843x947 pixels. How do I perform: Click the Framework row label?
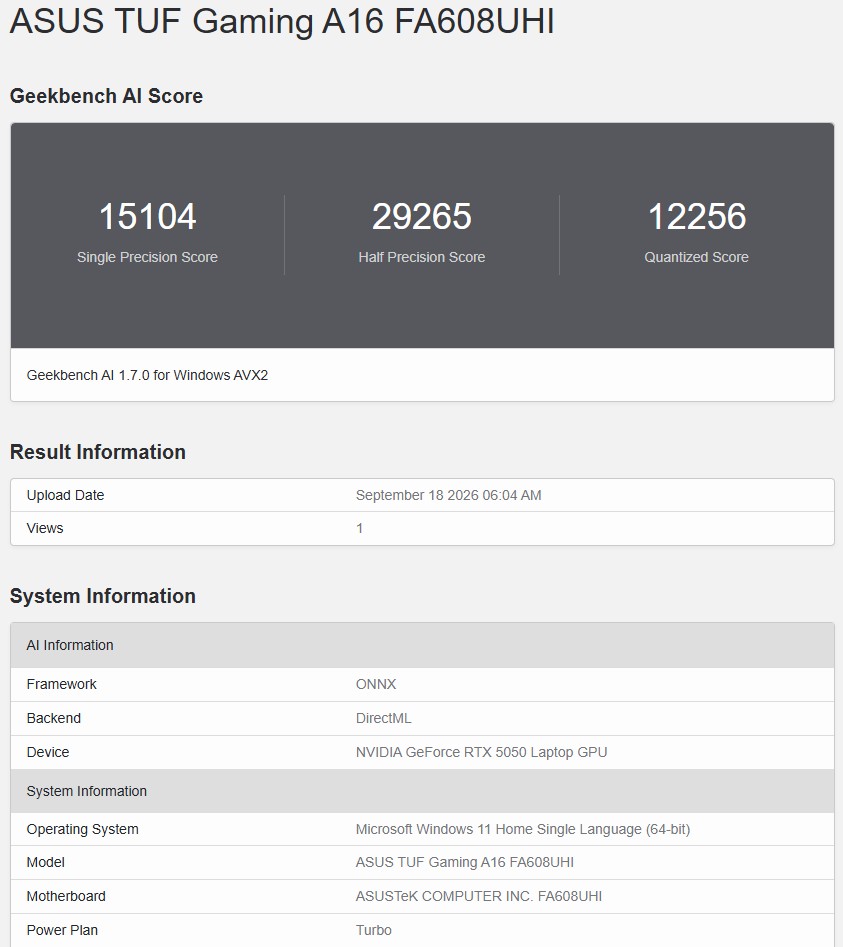click(62, 684)
